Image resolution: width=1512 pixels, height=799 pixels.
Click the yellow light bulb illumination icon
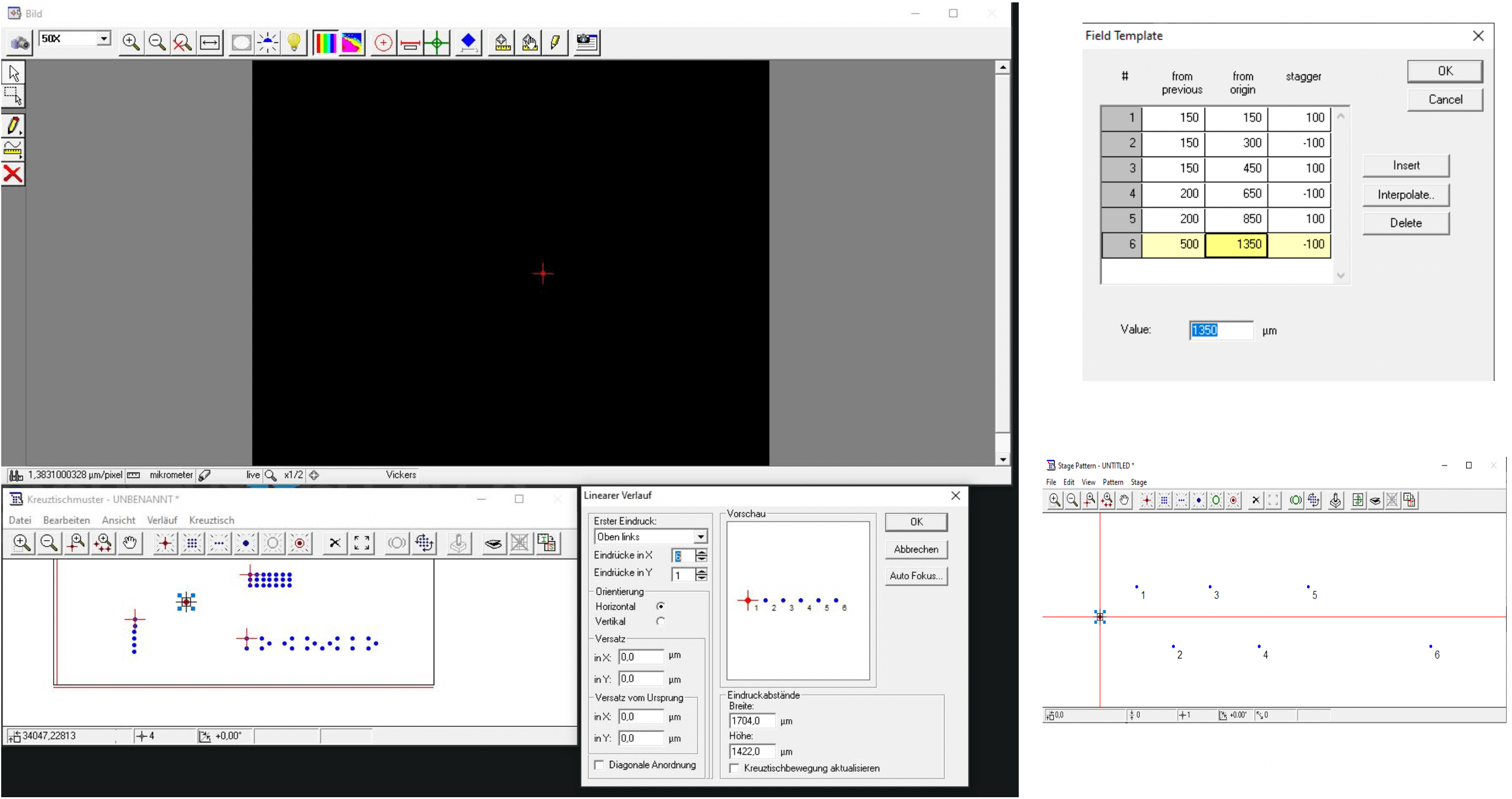294,43
